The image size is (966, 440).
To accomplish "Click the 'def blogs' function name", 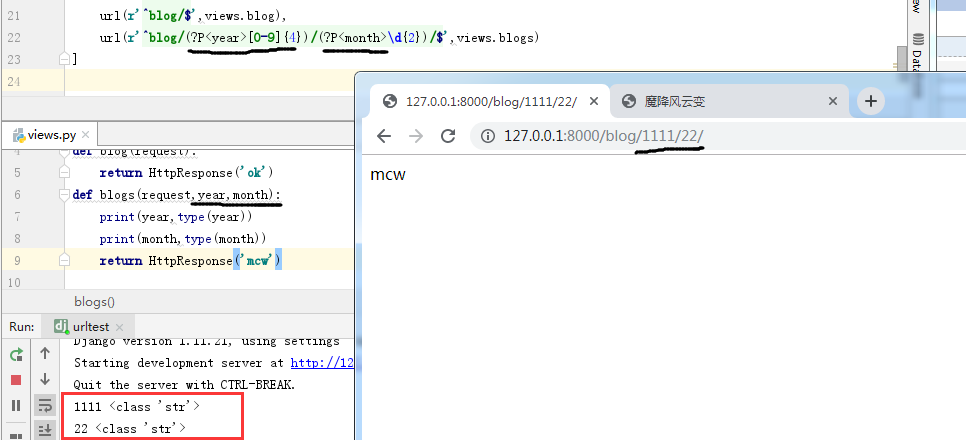I will coord(117,195).
